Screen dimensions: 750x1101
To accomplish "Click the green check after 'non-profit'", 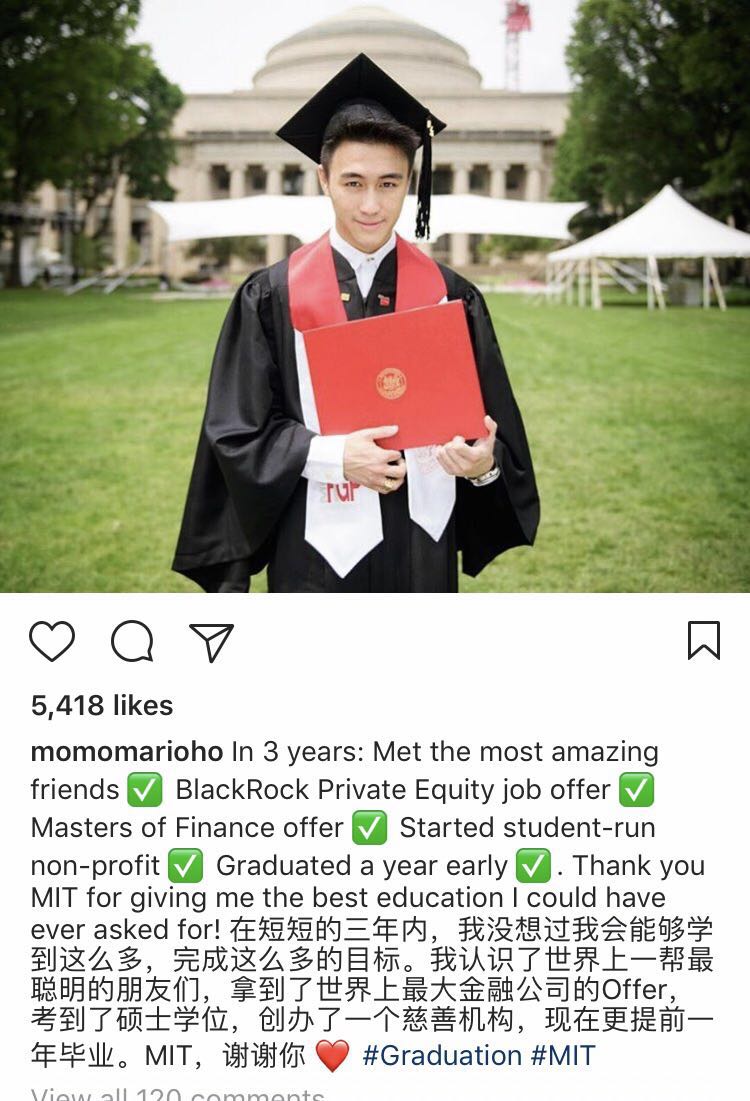I will pos(186,866).
